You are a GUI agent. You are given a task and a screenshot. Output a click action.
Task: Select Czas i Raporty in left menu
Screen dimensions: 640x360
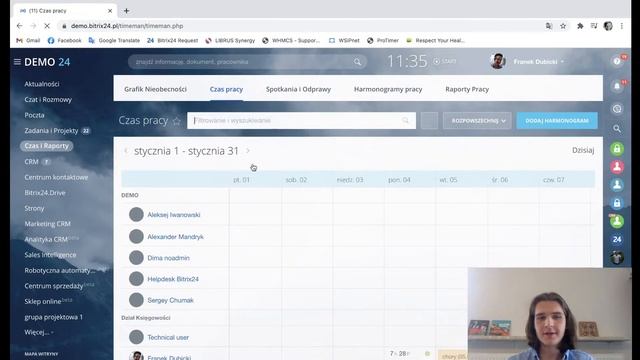[47, 146]
